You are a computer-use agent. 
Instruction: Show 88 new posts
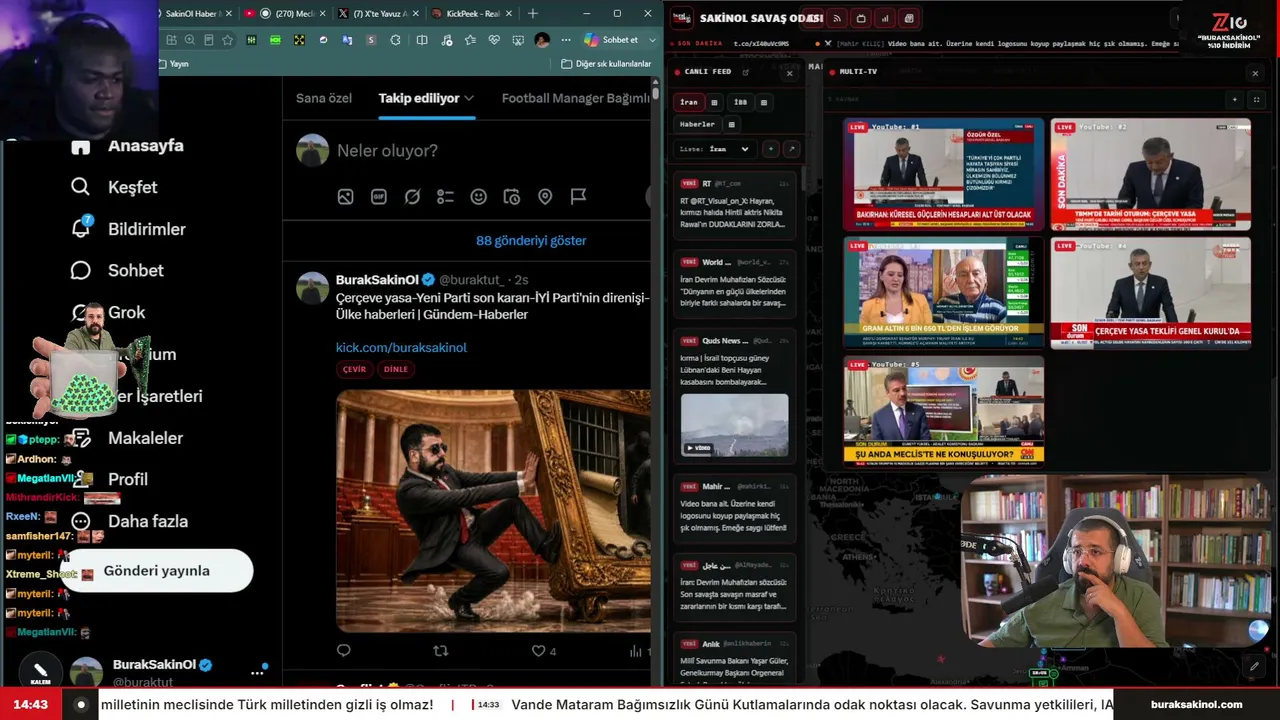[531, 241]
